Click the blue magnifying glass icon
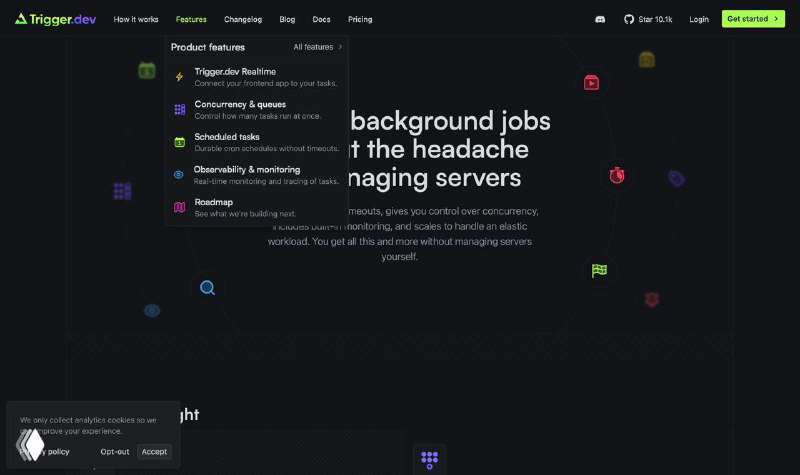 (x=207, y=288)
